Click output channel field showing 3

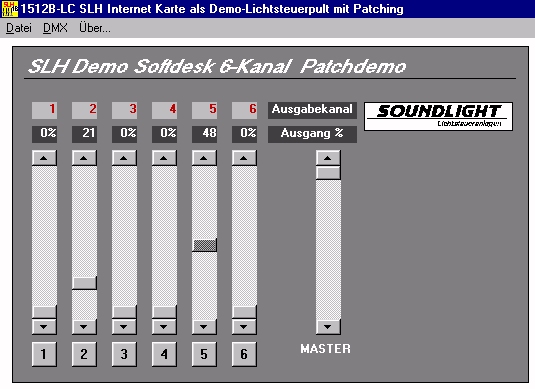click(x=124, y=110)
